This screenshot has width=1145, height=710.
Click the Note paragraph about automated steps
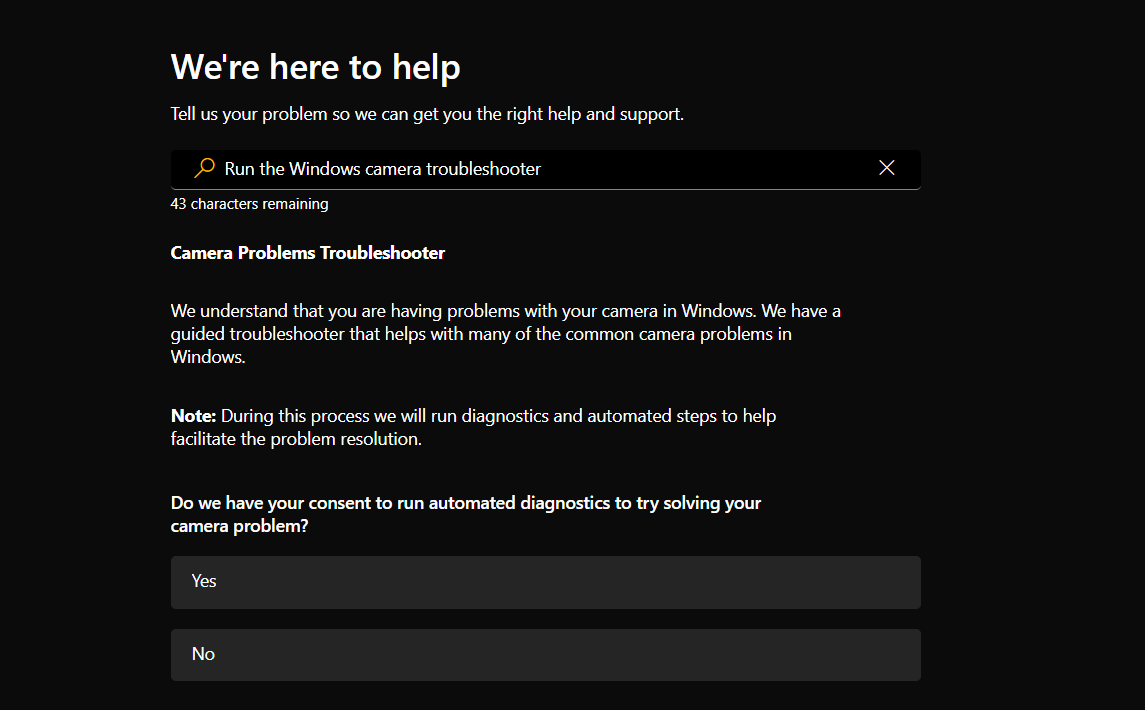[473, 426]
